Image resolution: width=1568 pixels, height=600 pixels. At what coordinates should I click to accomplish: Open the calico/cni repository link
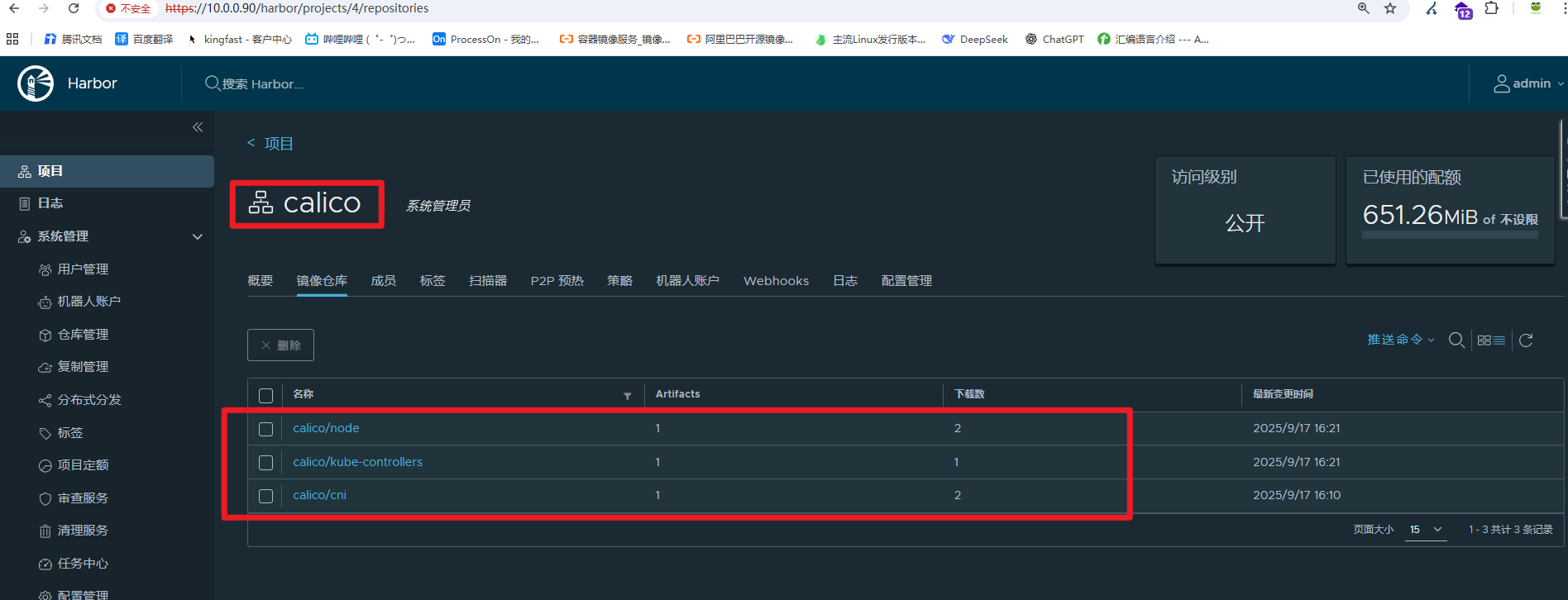[319, 495]
